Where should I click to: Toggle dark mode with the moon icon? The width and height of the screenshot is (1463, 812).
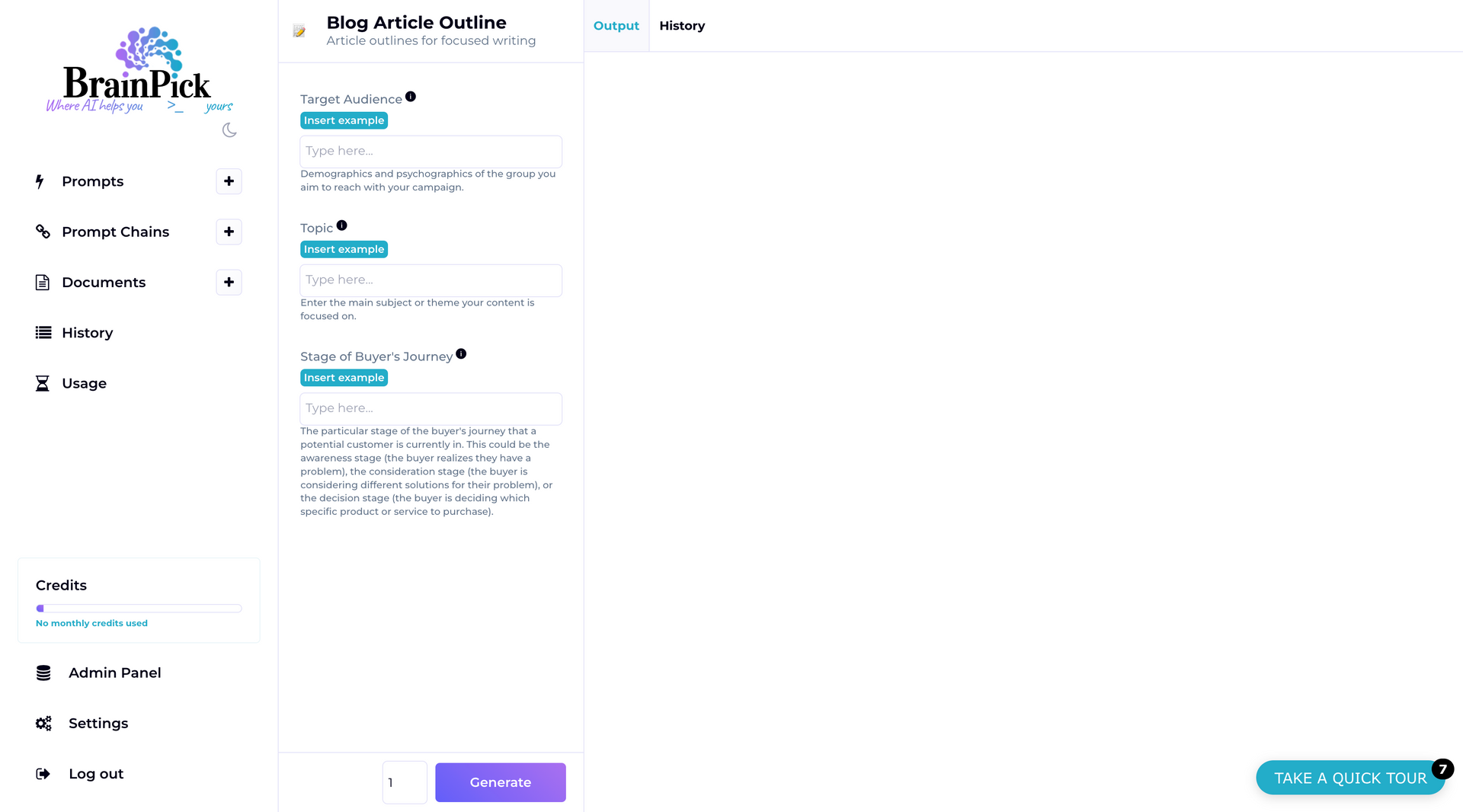229,130
